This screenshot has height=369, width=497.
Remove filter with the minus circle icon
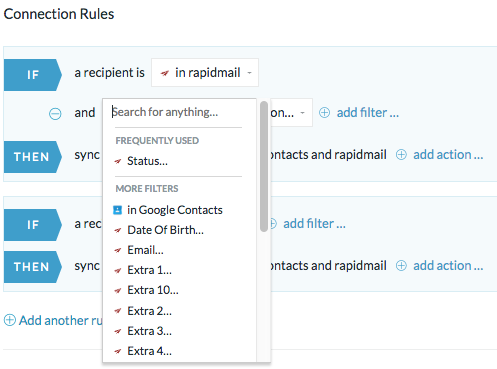[x=55, y=114]
